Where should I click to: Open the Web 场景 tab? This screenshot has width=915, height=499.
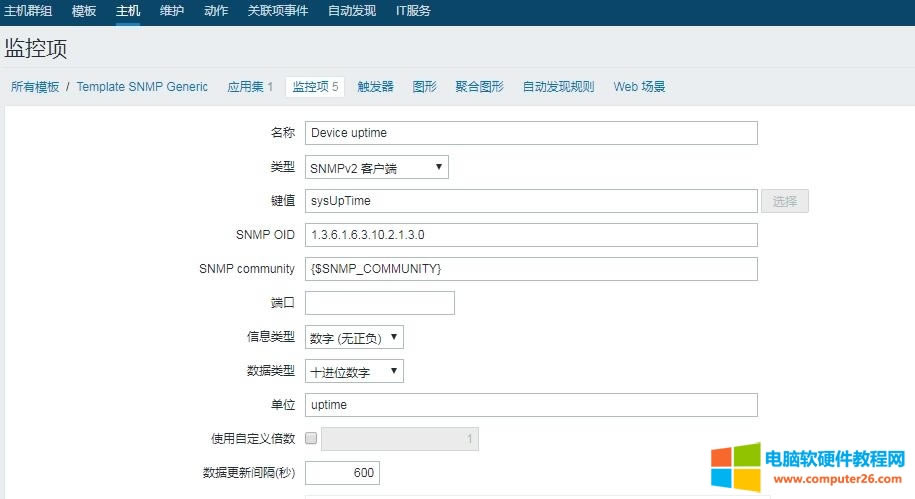coord(639,87)
